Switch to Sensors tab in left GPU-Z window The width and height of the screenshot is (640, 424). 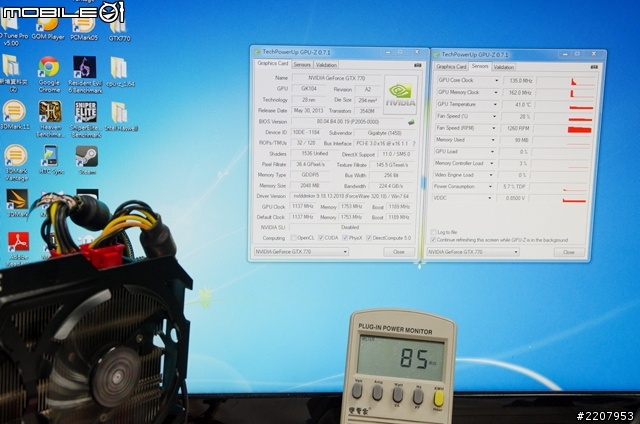[x=302, y=65]
